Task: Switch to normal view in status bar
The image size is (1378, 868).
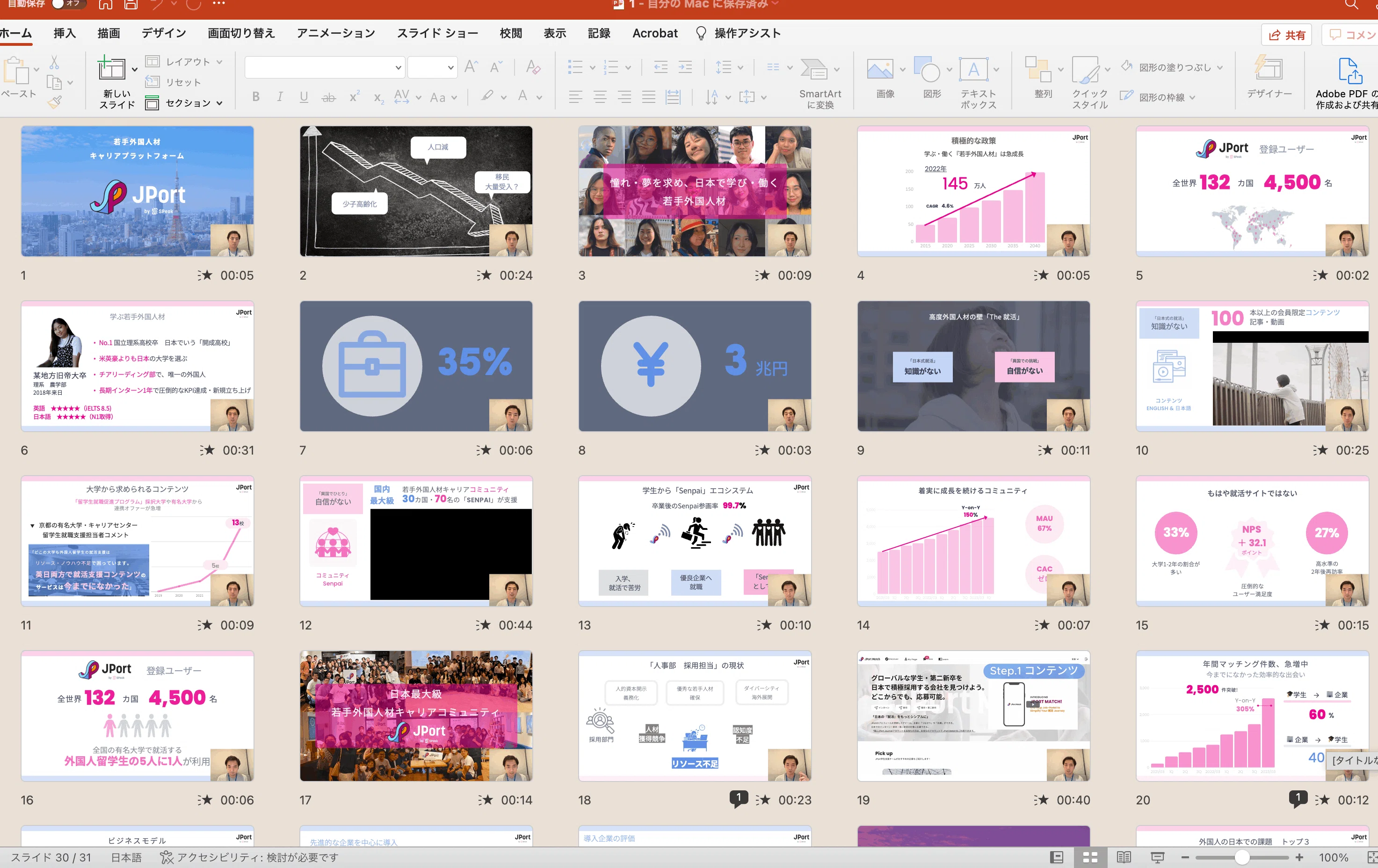Action: tap(1057, 857)
